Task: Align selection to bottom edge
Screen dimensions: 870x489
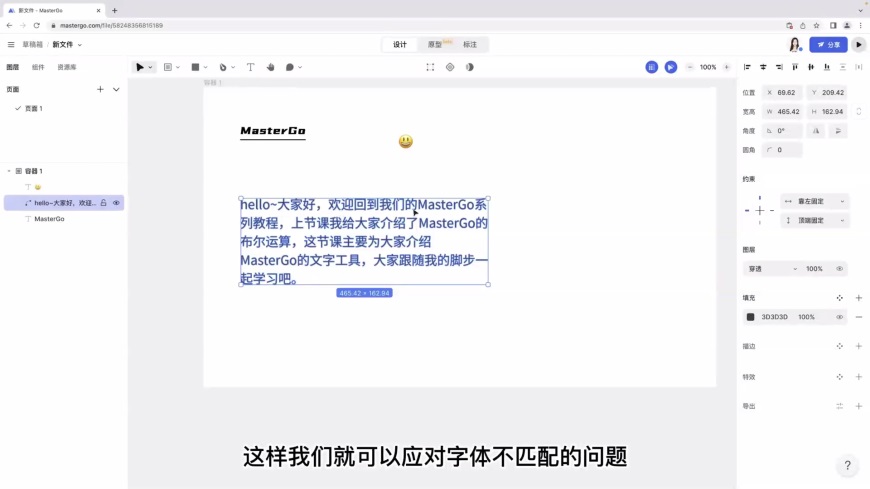Action: (827, 67)
